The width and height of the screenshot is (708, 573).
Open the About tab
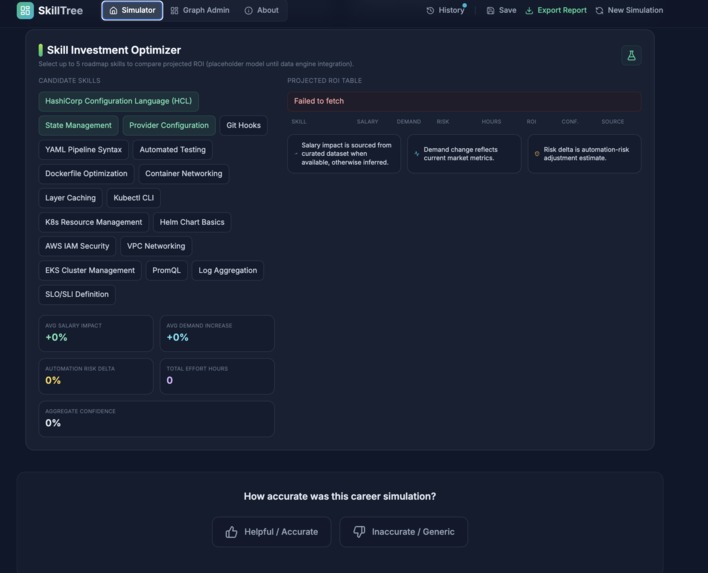(261, 10)
